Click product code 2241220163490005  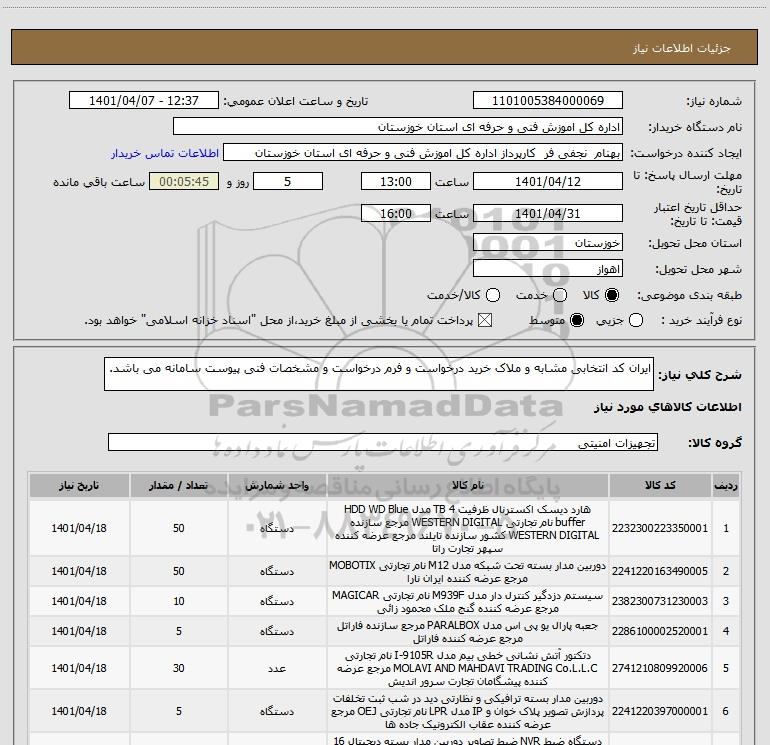pos(660,571)
